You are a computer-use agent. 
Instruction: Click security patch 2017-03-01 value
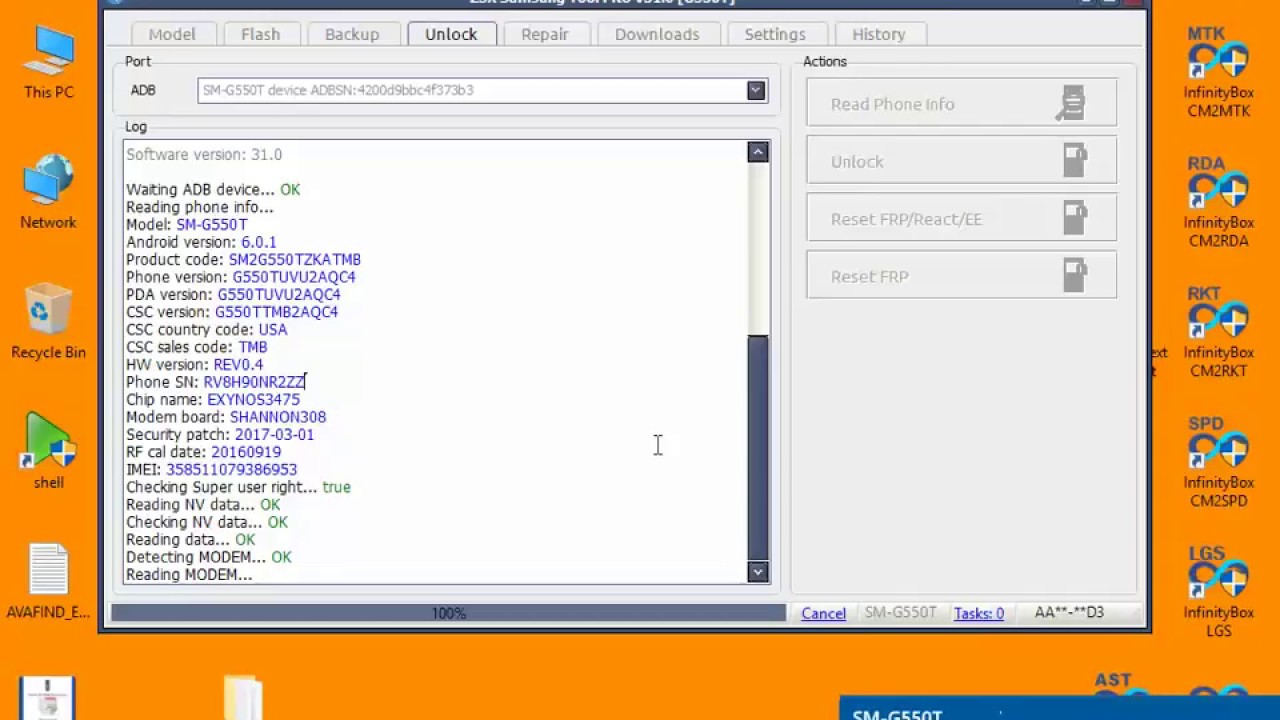point(274,434)
